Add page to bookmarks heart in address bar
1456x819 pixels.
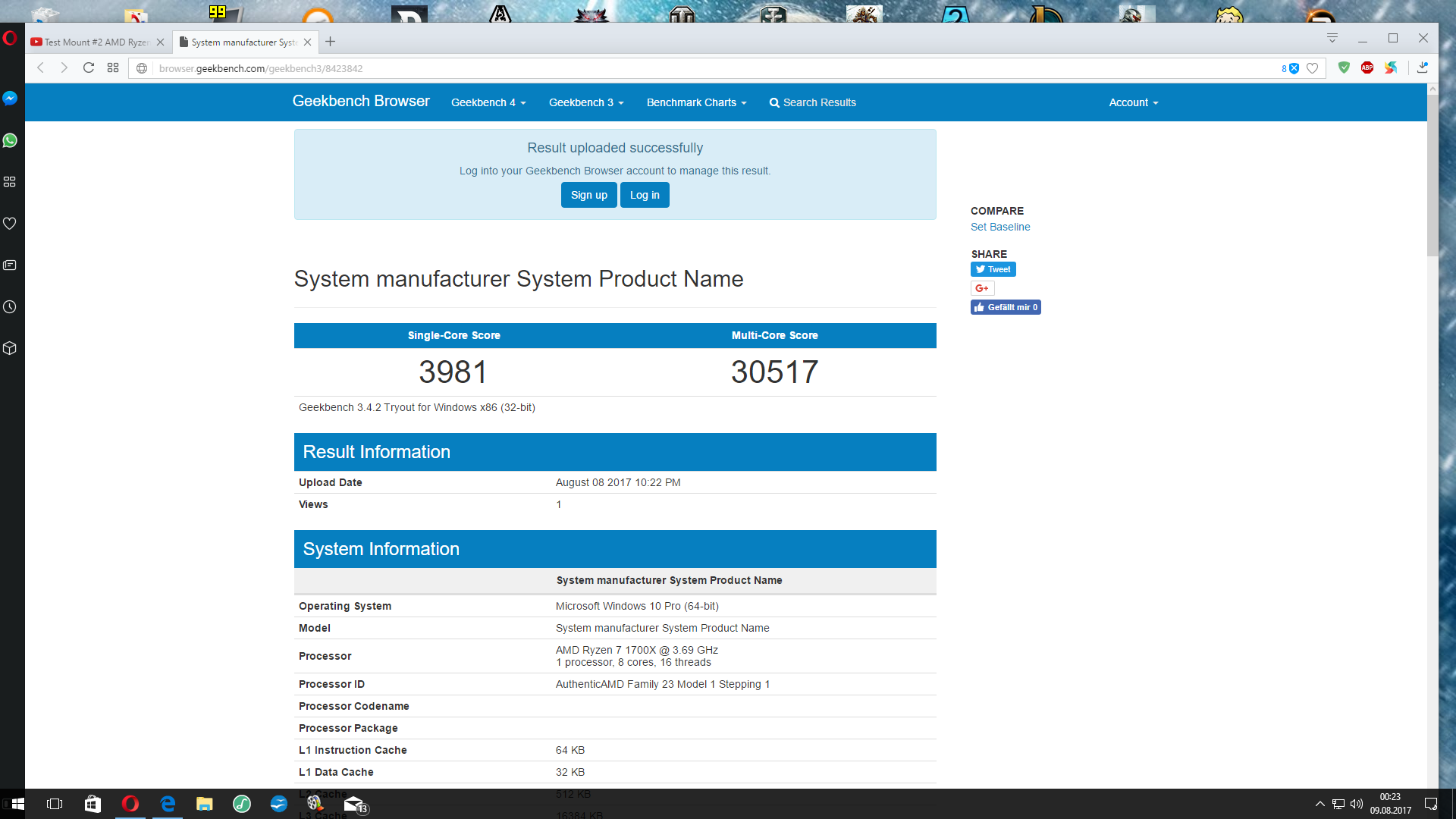(x=1313, y=68)
